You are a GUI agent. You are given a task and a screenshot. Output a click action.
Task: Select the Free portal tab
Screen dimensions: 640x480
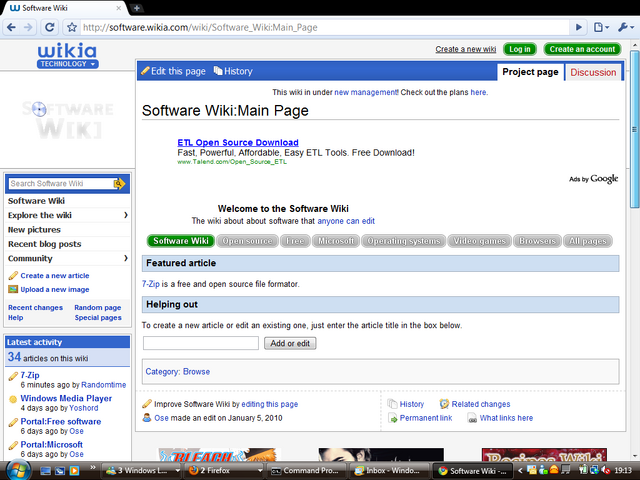(x=295, y=241)
